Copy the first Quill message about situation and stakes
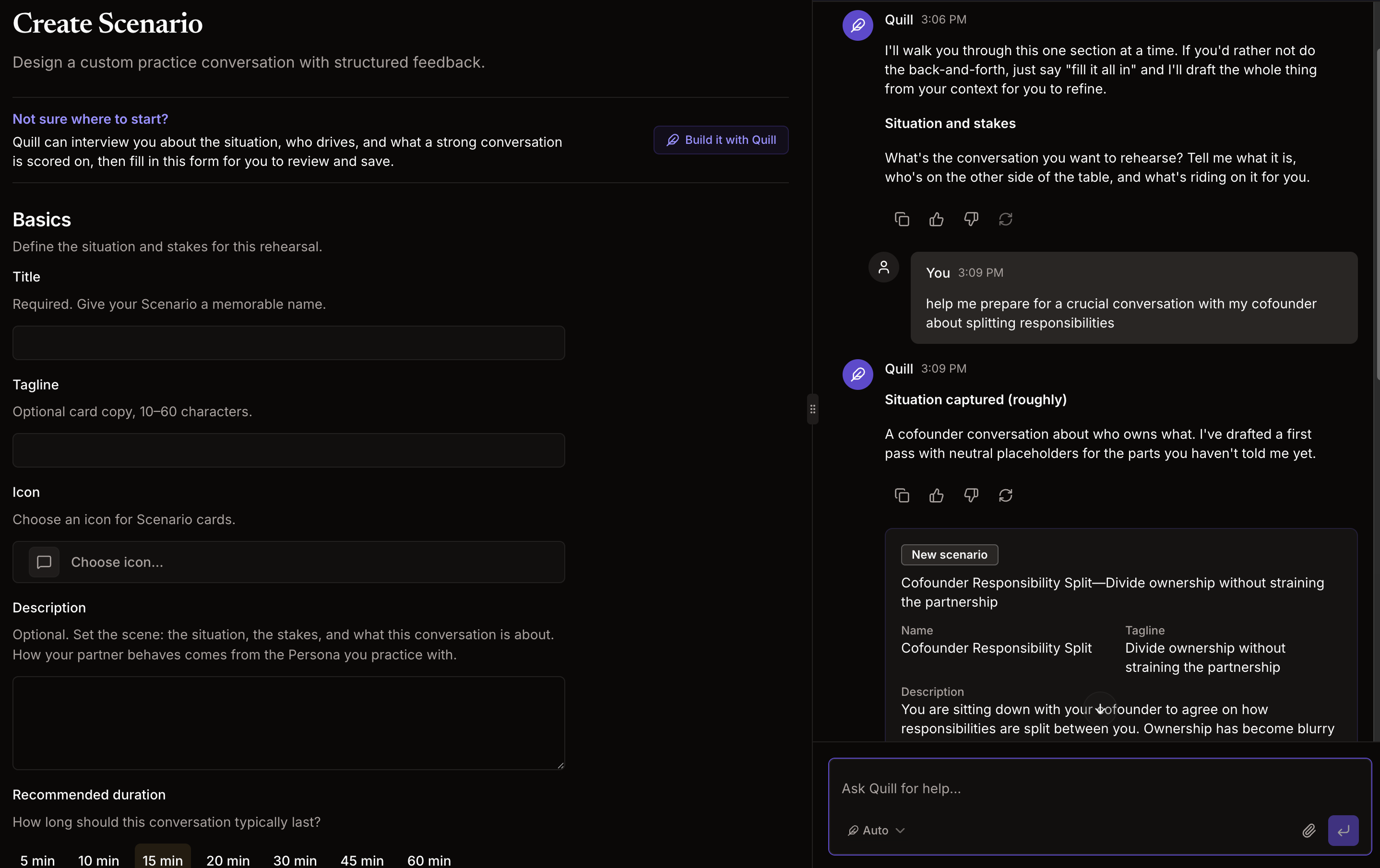The width and height of the screenshot is (1380, 868). 902,220
